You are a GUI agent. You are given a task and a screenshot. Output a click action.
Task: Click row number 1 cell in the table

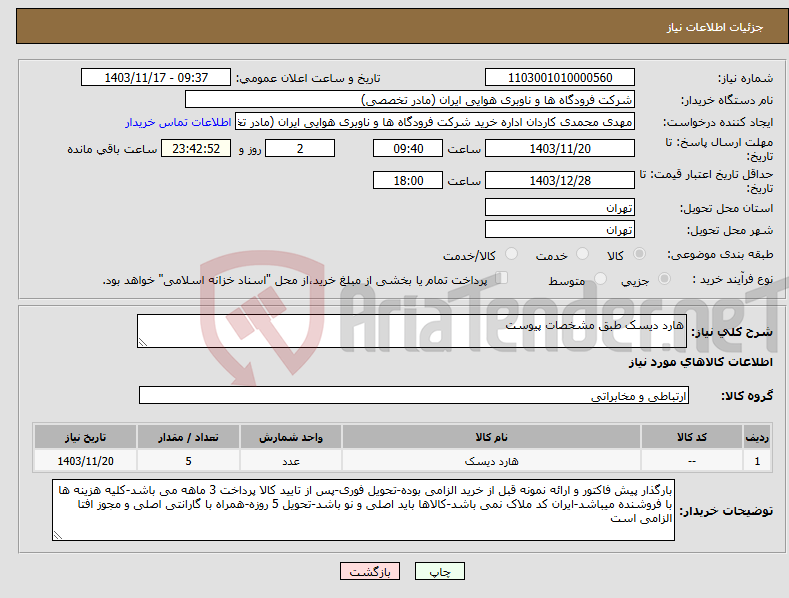pyautogui.click(x=757, y=461)
